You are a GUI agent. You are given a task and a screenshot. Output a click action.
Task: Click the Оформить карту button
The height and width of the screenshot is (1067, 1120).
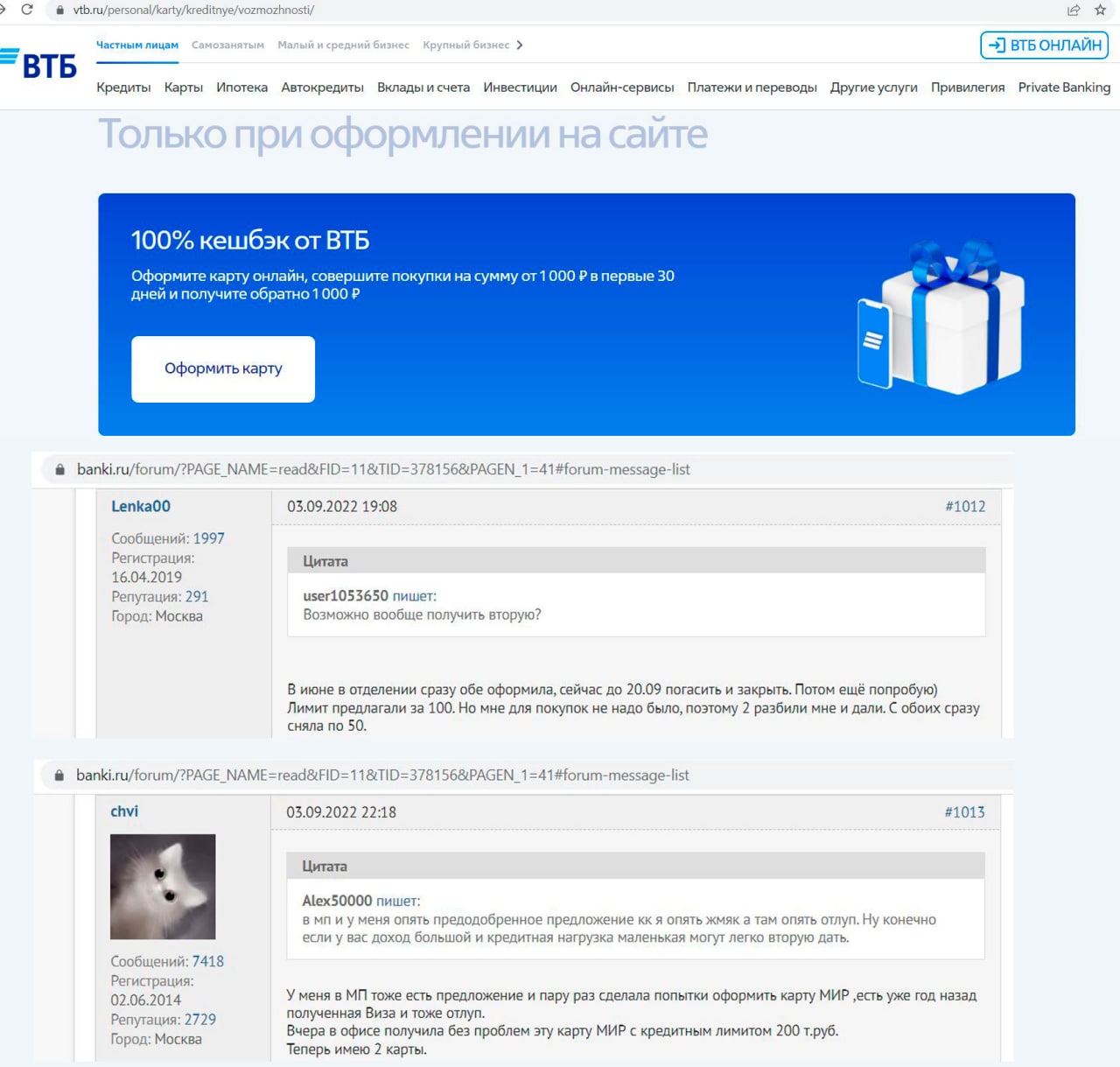click(223, 369)
